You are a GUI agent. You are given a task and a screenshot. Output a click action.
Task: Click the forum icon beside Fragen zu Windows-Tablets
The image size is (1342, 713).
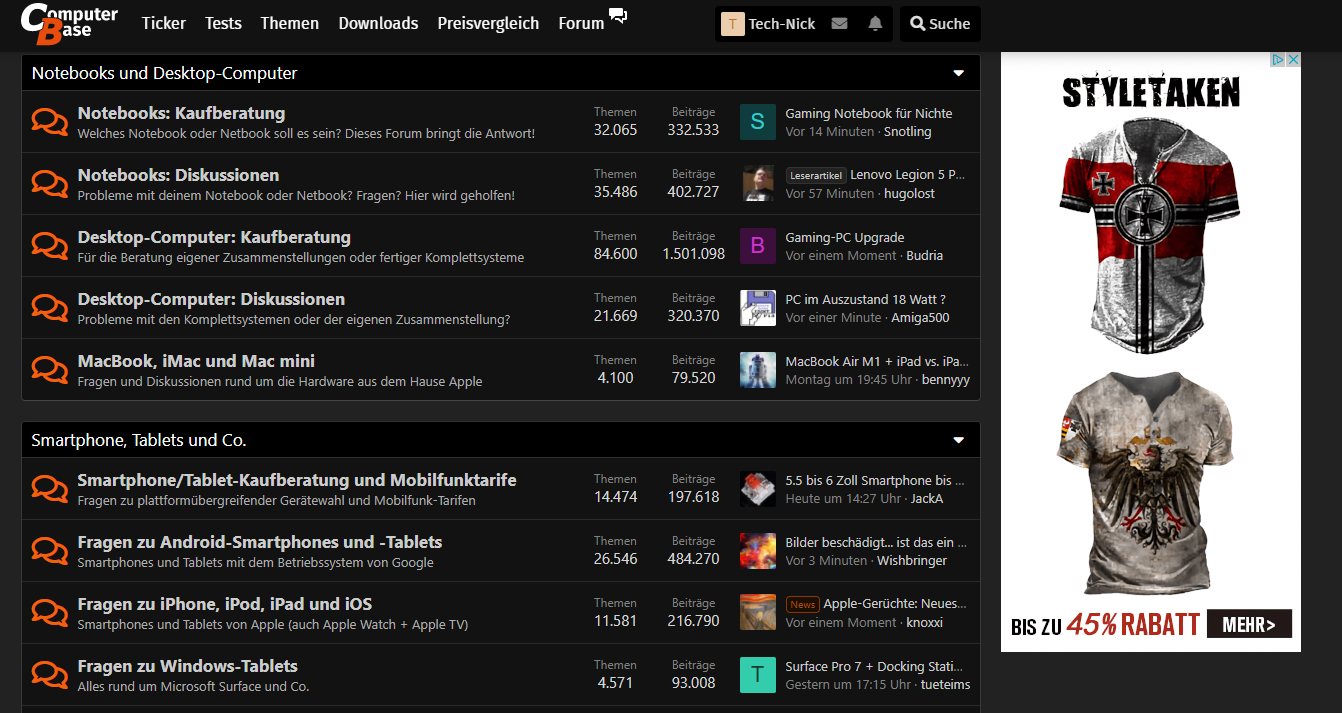[x=49, y=675]
